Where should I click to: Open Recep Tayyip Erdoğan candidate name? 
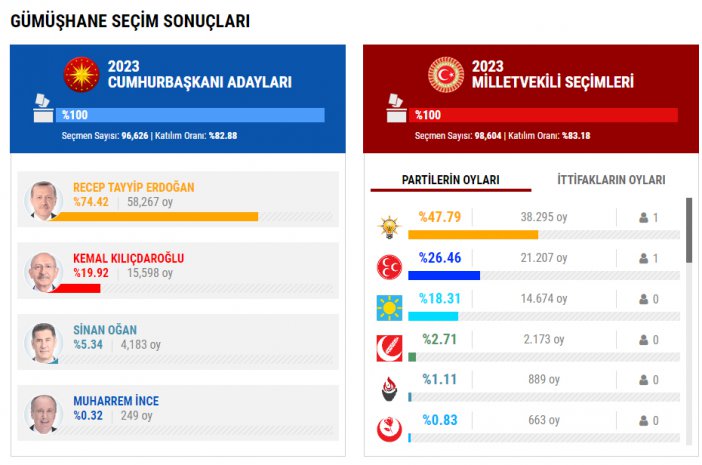click(x=134, y=187)
